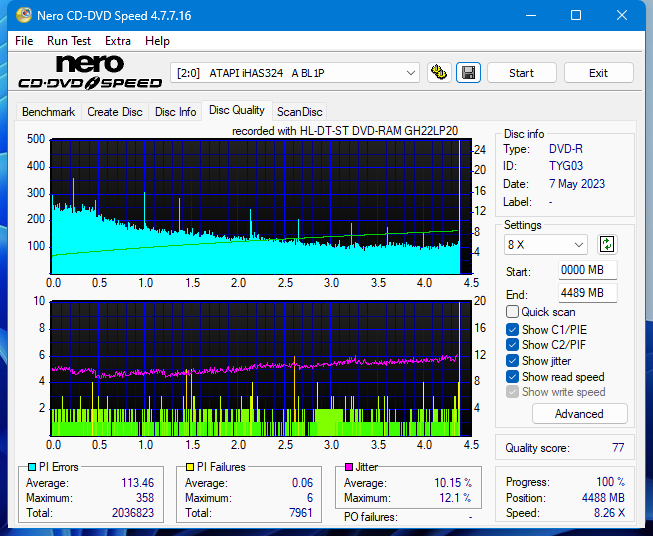Open the ATAPI iHAS324 drive dropdown
Image resolution: width=653 pixels, height=536 pixels.
click(x=296, y=73)
